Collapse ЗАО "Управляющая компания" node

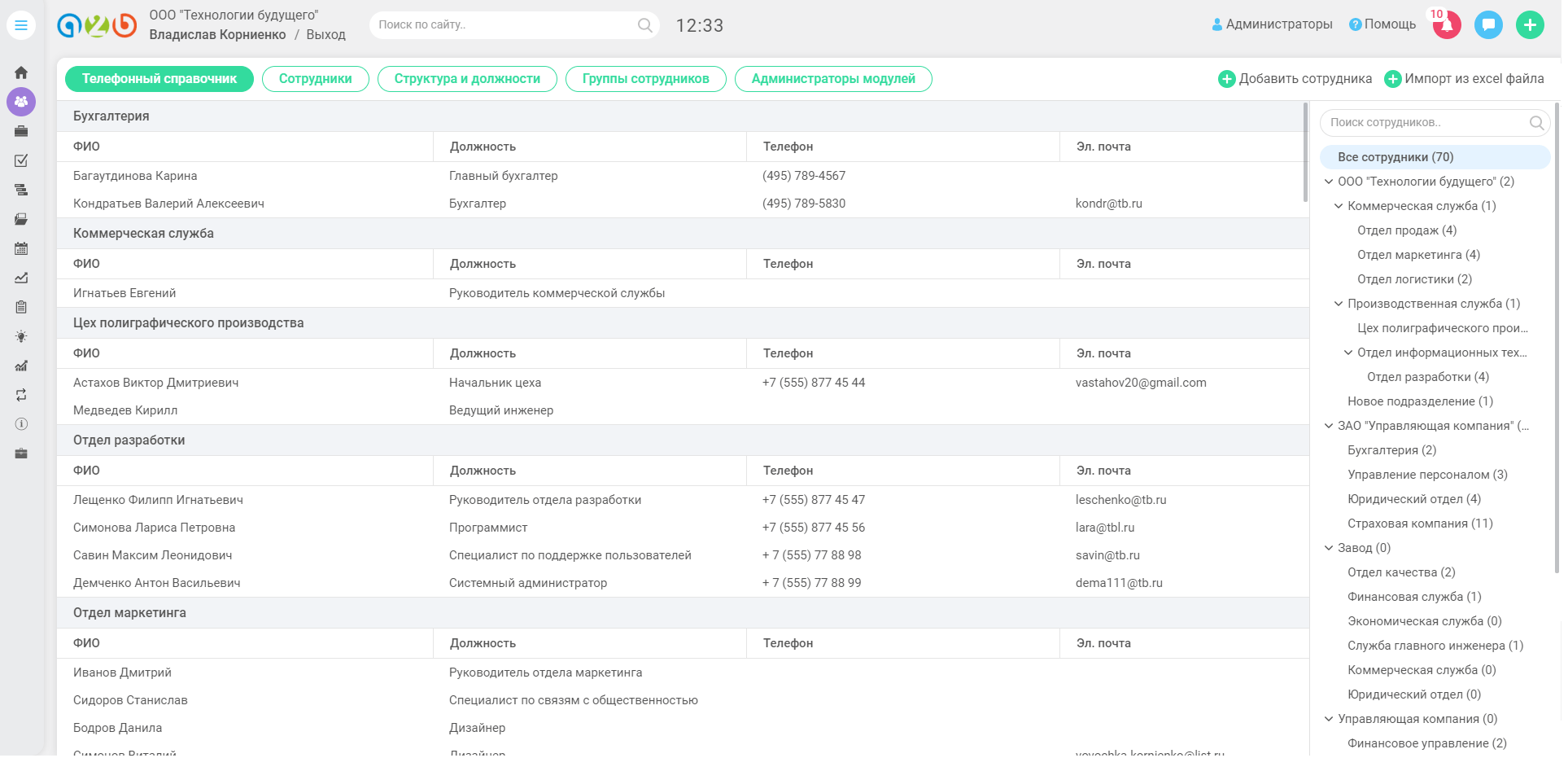(1329, 426)
